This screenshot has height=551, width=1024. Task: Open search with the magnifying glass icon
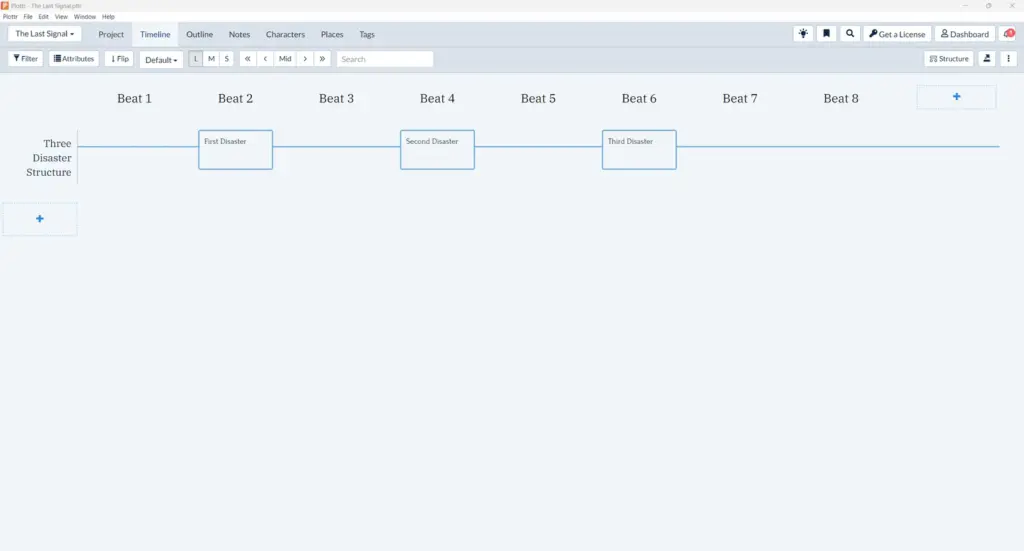point(850,34)
